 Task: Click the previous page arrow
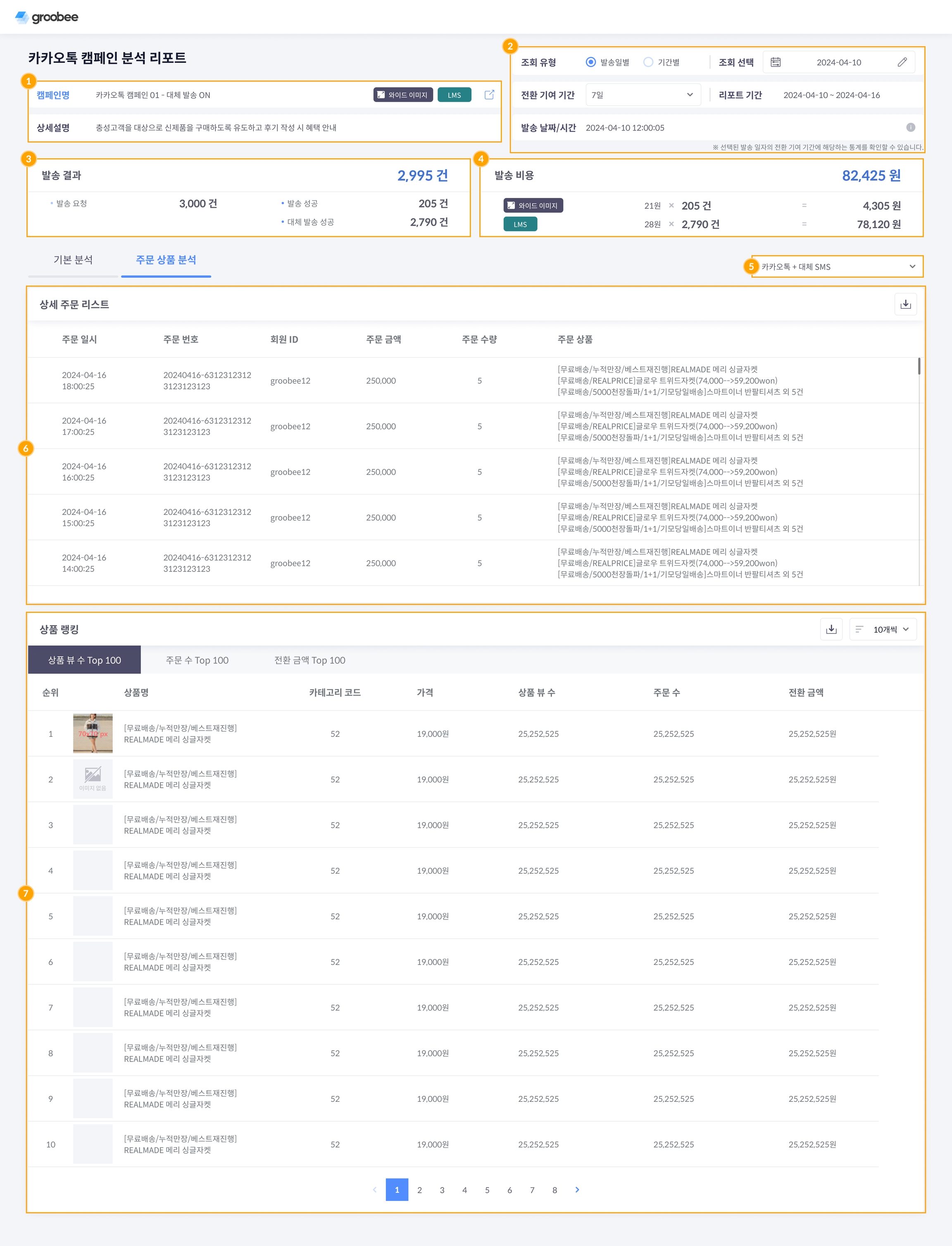click(x=375, y=1189)
